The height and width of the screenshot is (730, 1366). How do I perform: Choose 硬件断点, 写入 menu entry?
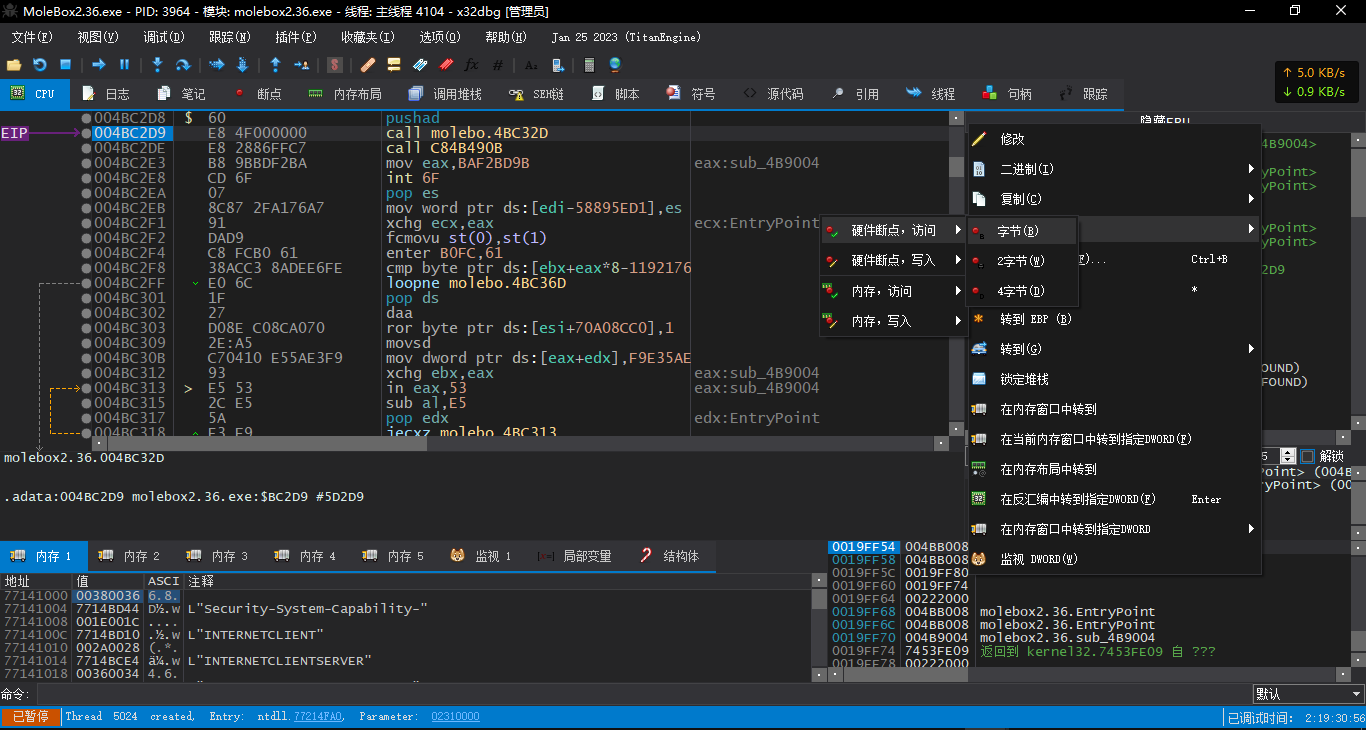click(x=892, y=261)
